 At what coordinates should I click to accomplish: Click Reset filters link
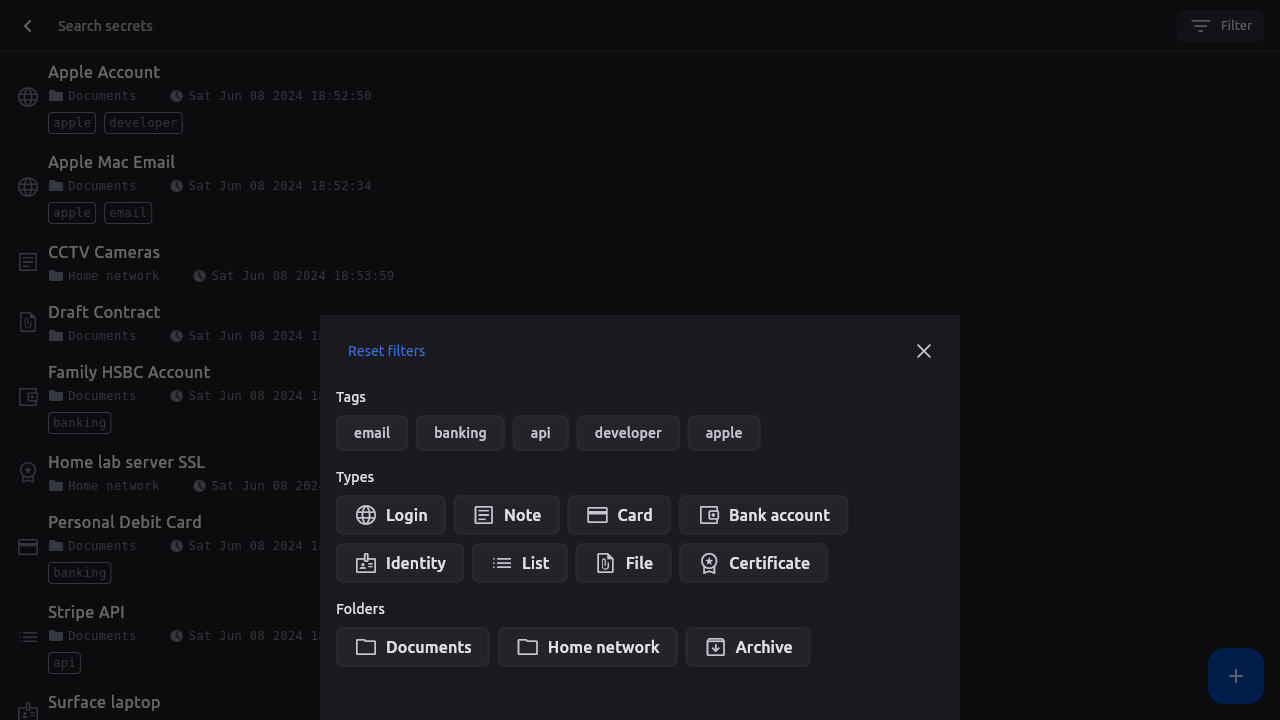click(x=386, y=351)
